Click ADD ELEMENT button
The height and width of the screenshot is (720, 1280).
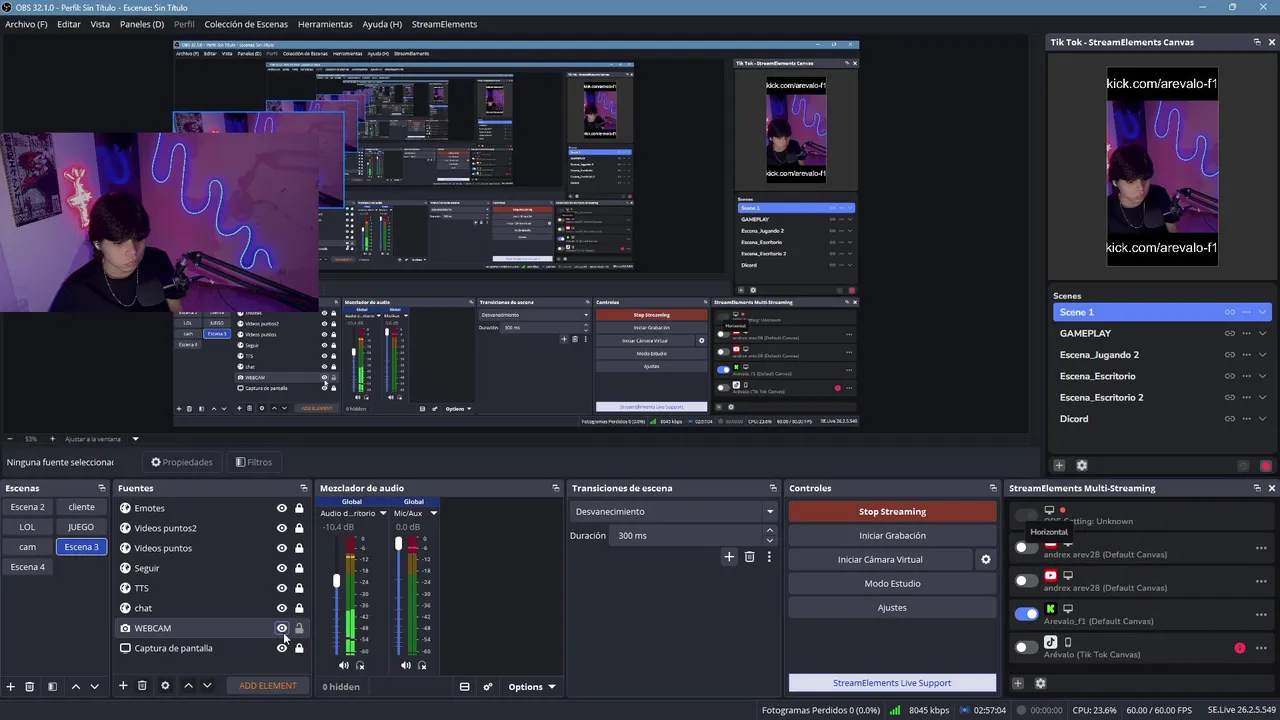pos(268,686)
